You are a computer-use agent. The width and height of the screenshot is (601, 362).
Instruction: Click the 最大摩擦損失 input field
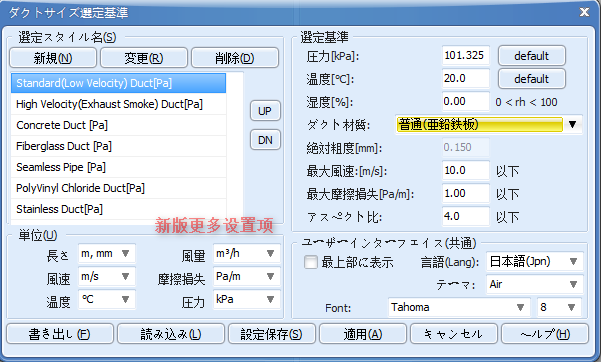pos(466,194)
